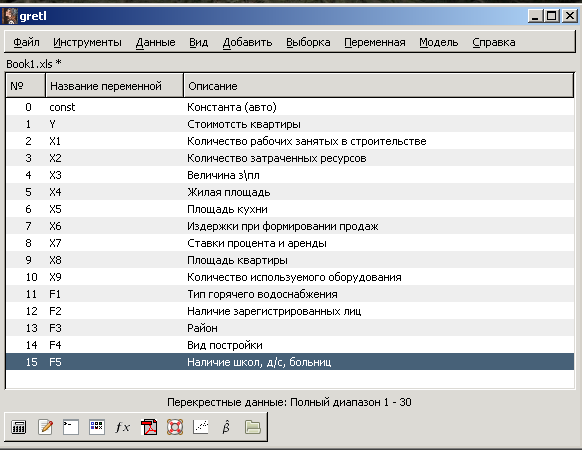Open the PDF user guide icon
The image size is (582, 450).
point(149,427)
